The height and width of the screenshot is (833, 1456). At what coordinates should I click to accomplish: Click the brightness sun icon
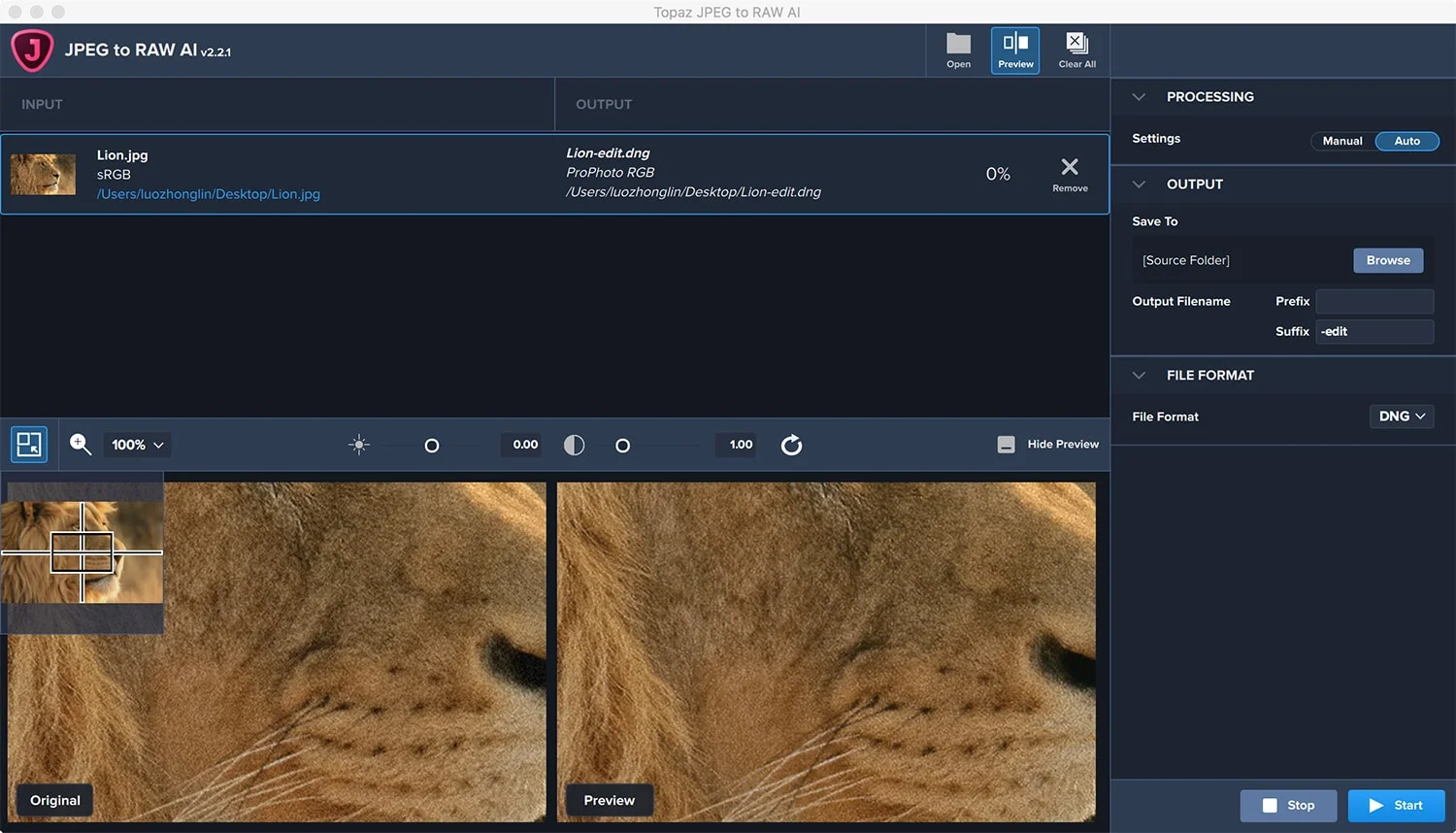[x=359, y=445]
